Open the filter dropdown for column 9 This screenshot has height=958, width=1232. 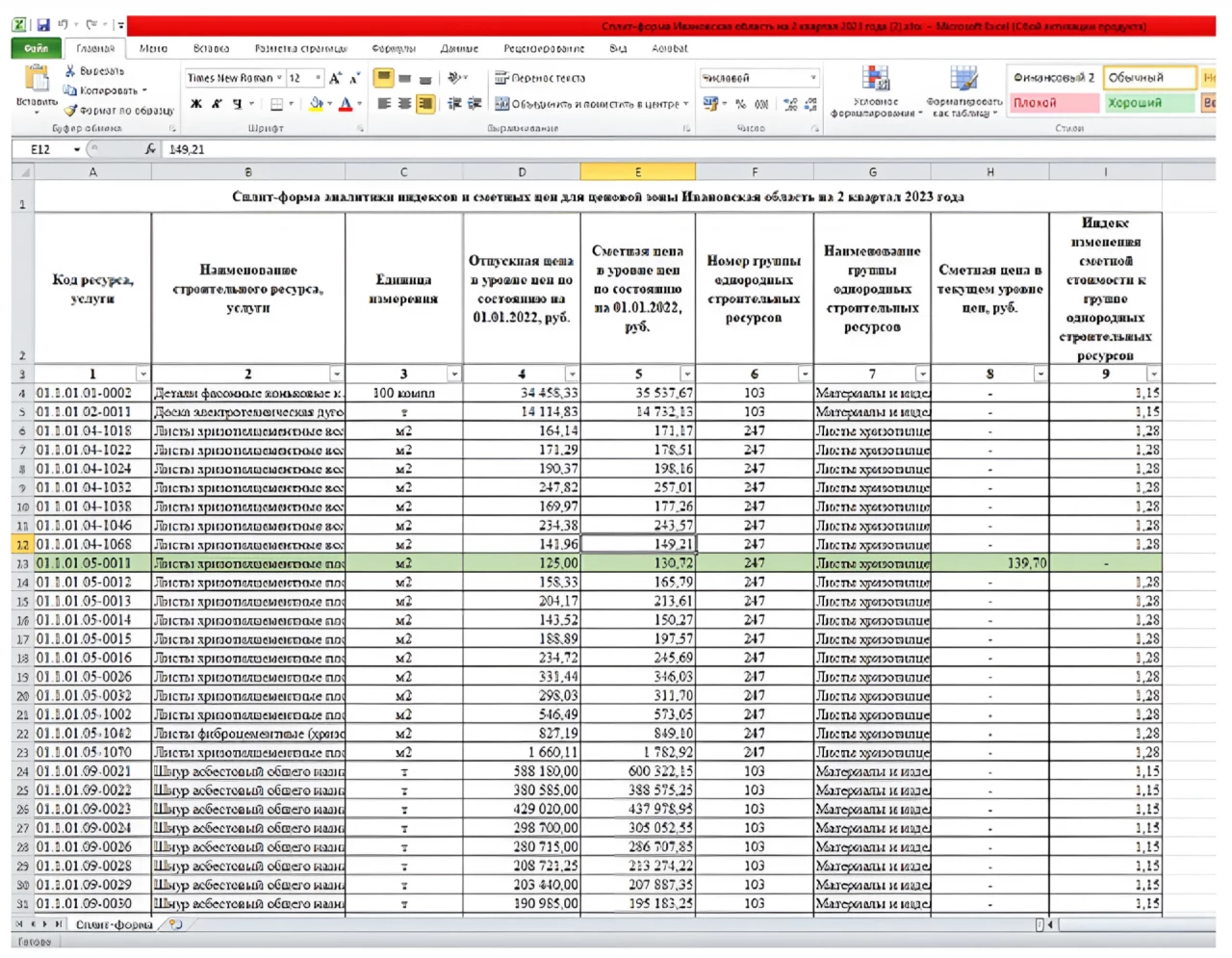point(1153,374)
